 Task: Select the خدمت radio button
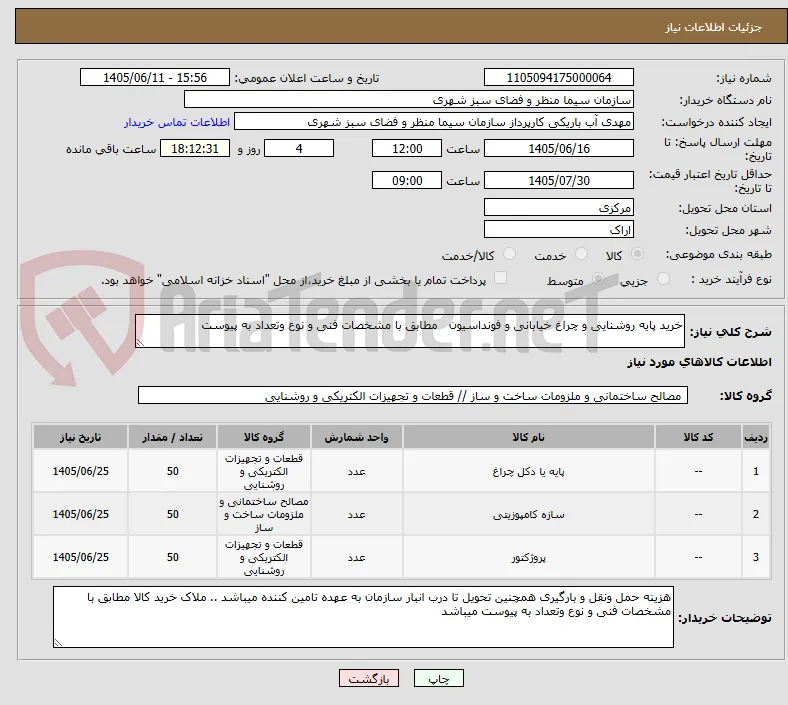[x=581, y=254]
